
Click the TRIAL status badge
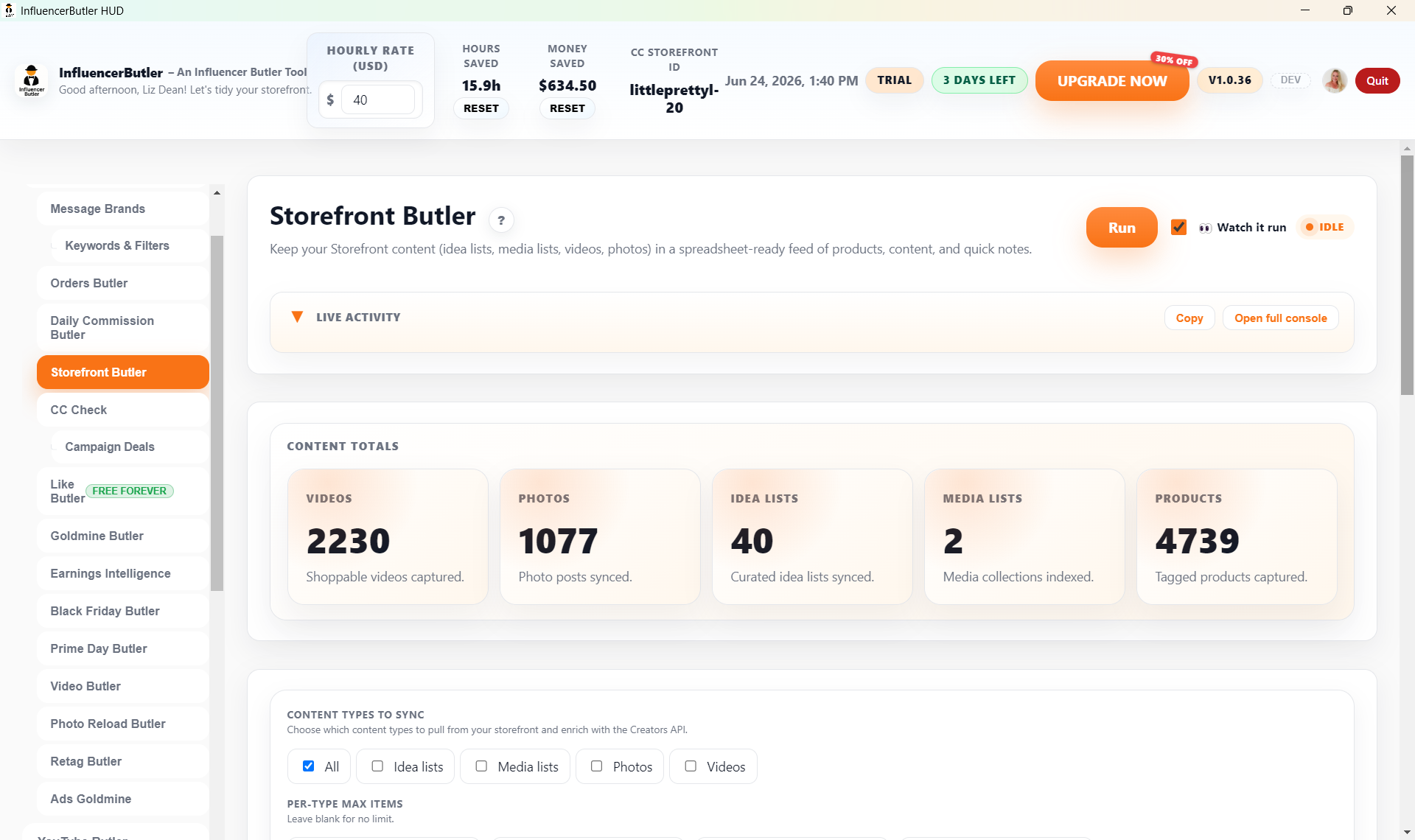(x=894, y=80)
